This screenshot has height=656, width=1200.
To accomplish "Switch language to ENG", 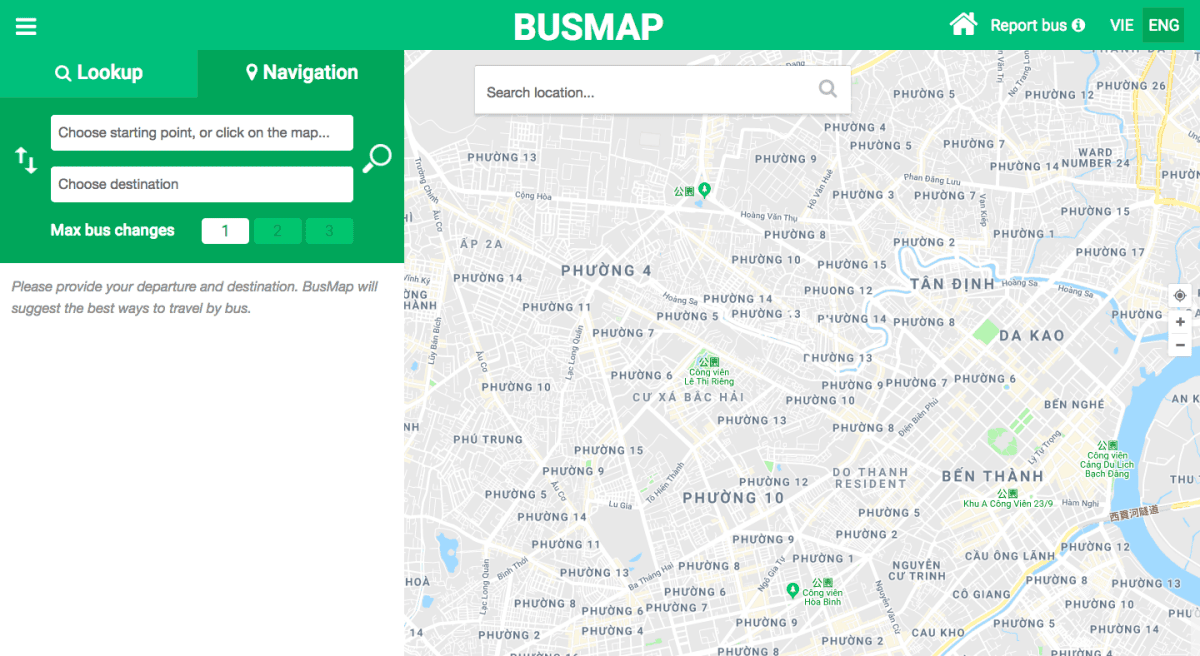I will pyautogui.click(x=1163, y=25).
